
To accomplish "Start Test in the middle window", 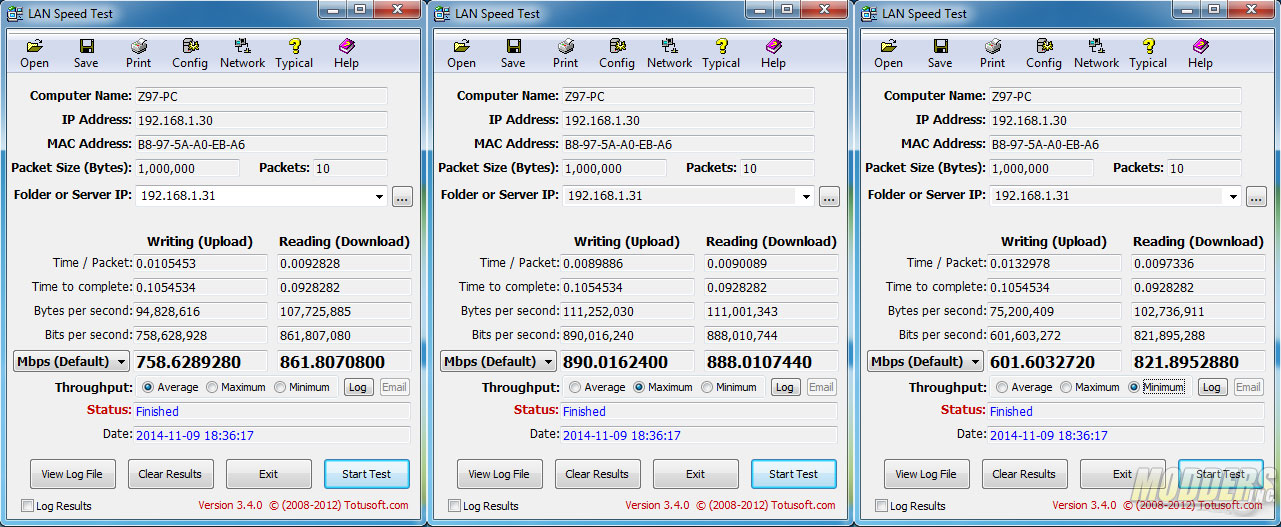I will coord(794,474).
